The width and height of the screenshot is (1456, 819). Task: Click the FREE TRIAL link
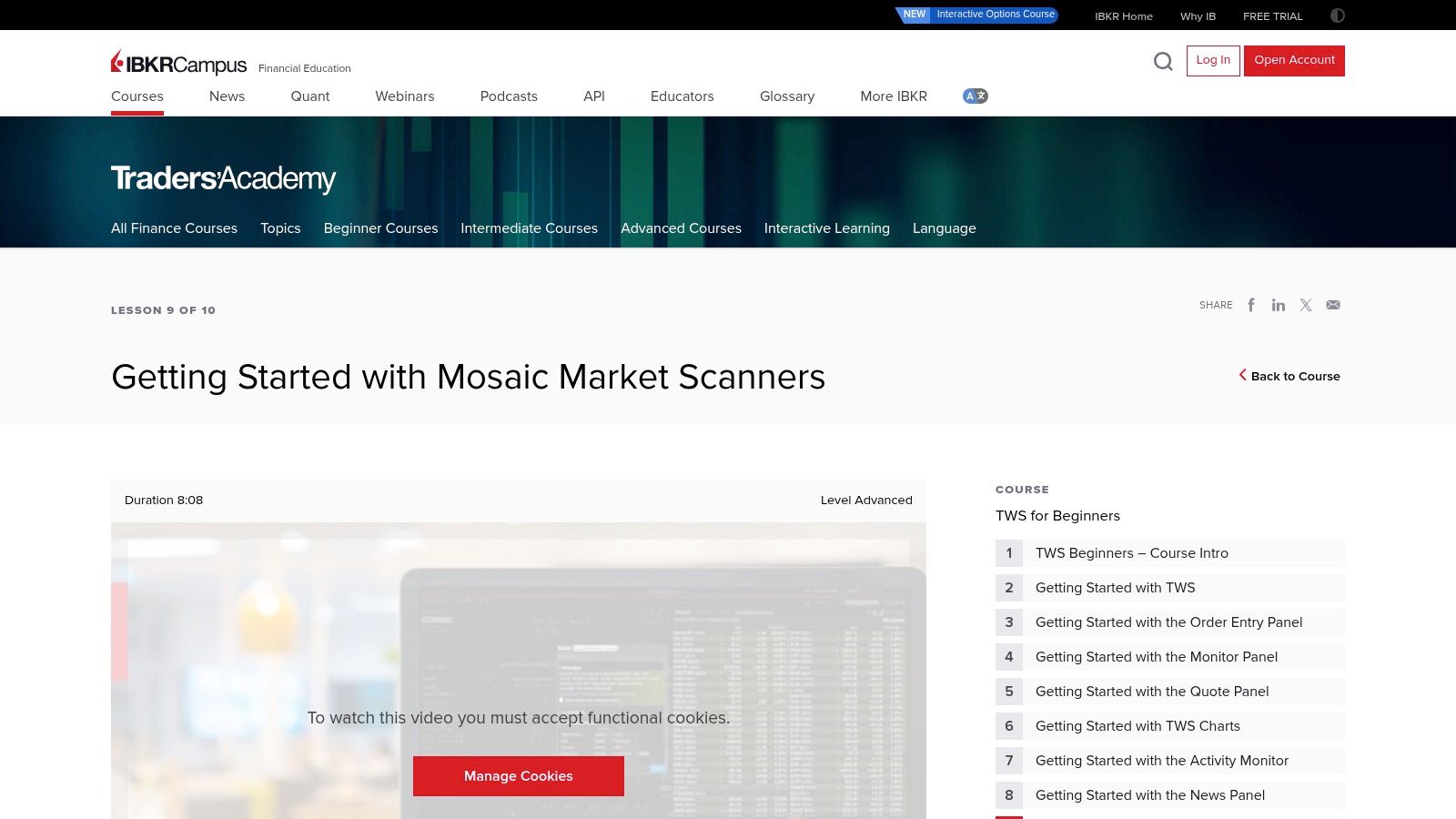click(1273, 16)
